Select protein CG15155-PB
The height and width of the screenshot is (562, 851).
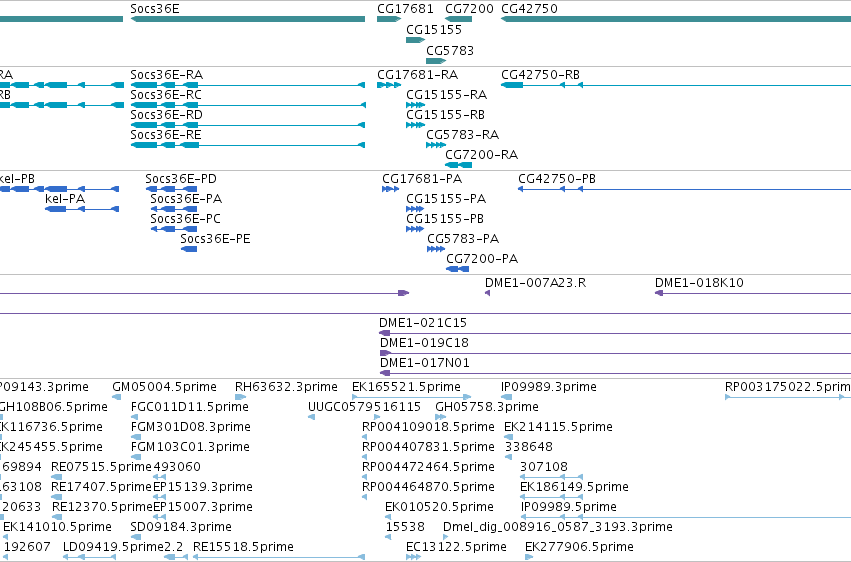(445, 219)
